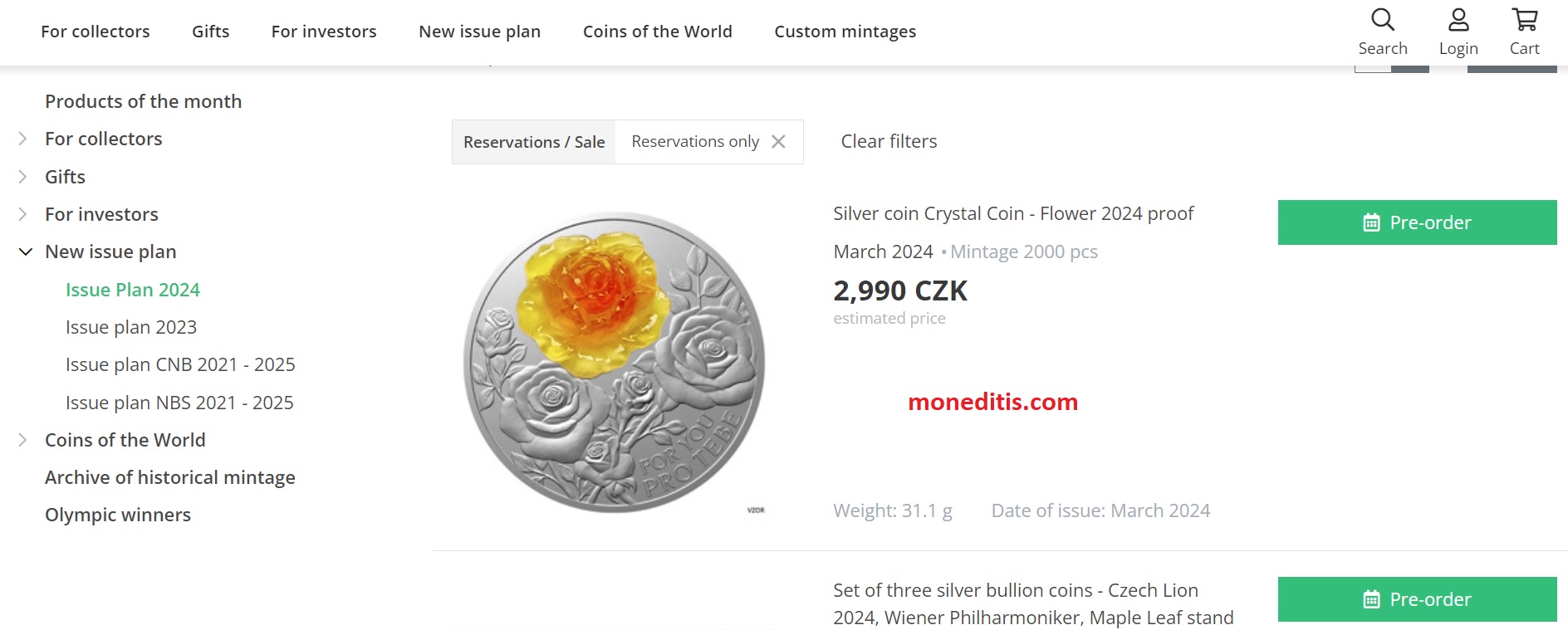Expand the For collectors sidebar category

pos(23,139)
